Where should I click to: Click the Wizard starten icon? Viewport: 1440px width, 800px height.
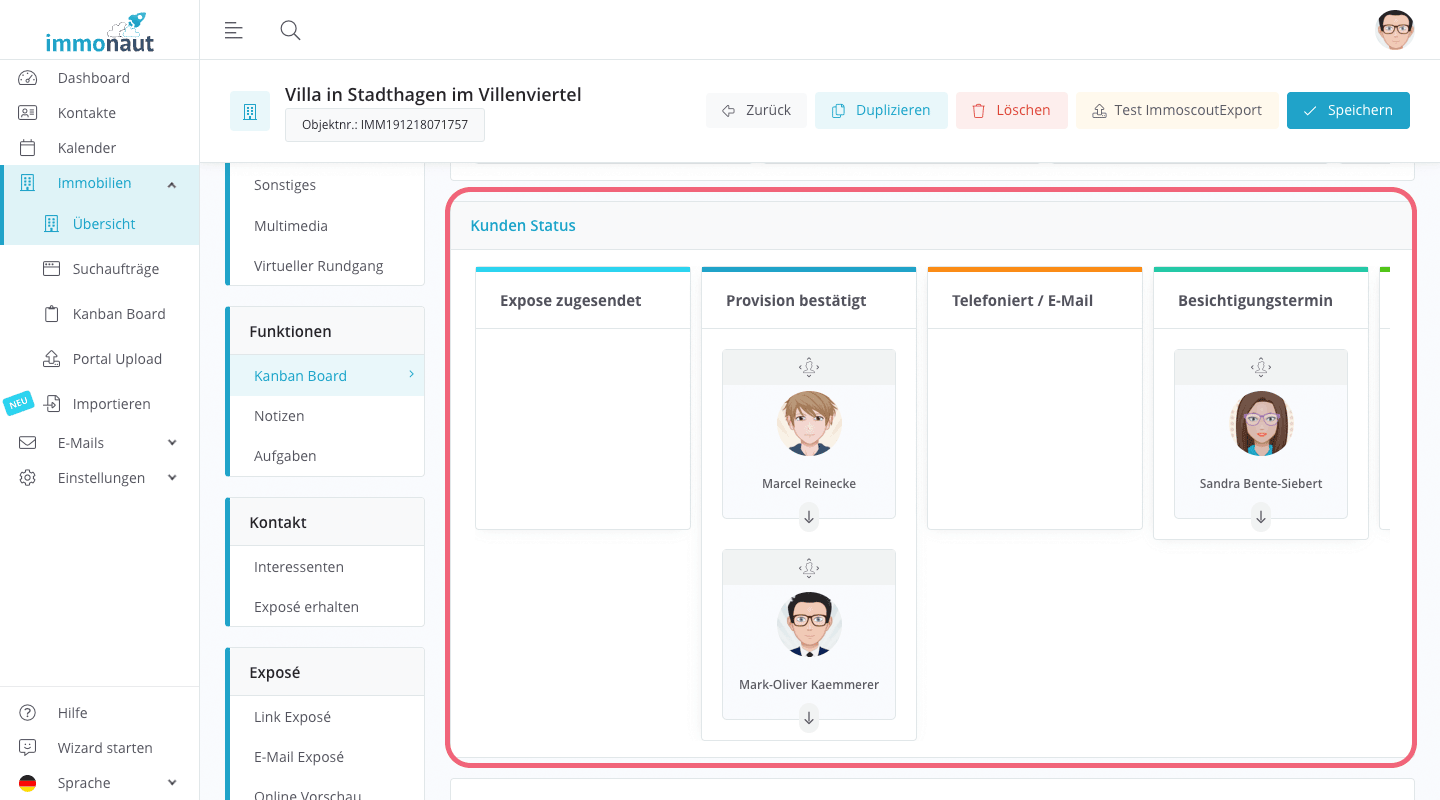(27, 747)
